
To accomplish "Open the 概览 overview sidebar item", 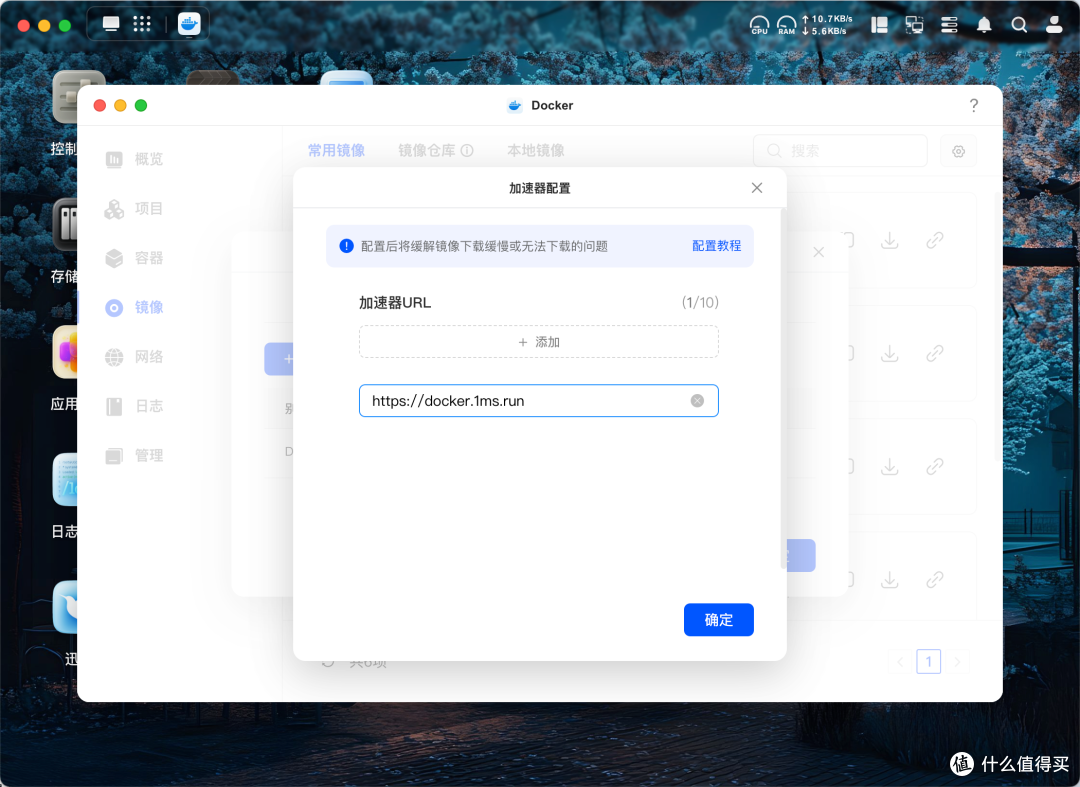I will pyautogui.click(x=135, y=159).
